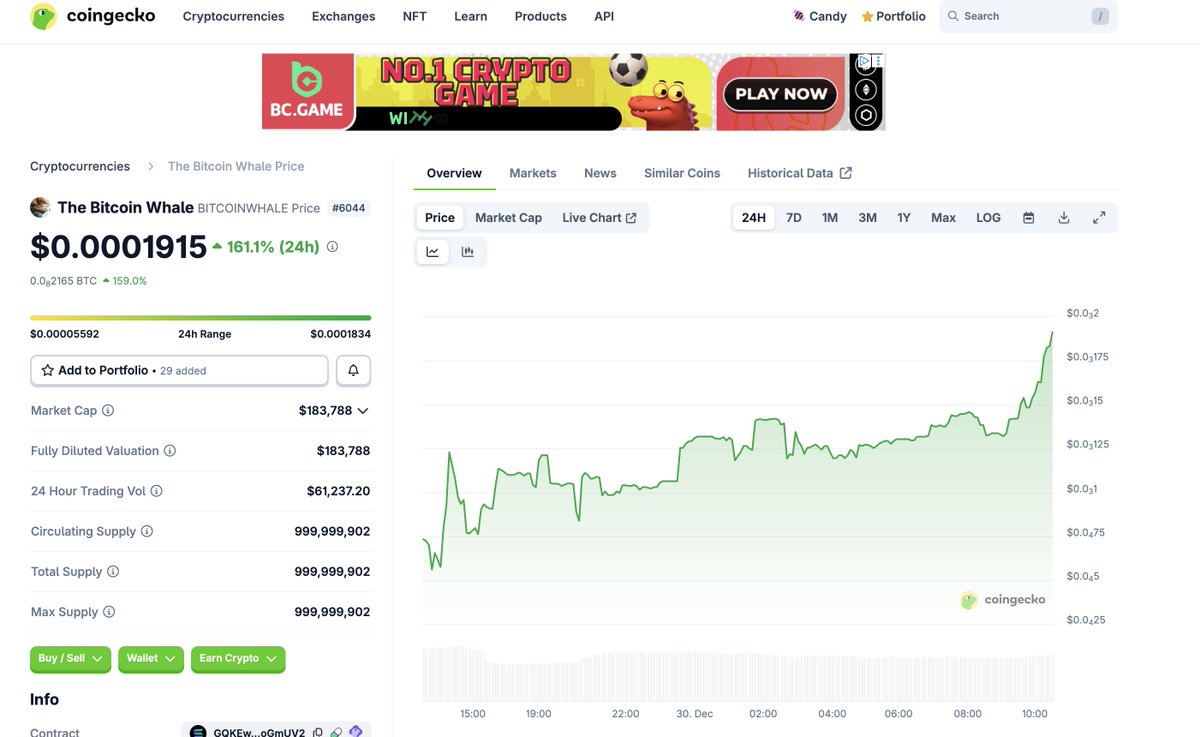The height and width of the screenshot is (737, 1200).
Task: Expand the Market Cap value chevron
Action: [x=363, y=411]
